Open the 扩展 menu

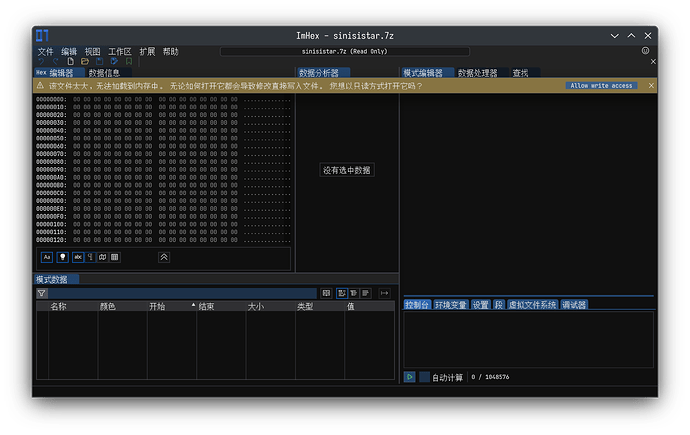pos(147,51)
